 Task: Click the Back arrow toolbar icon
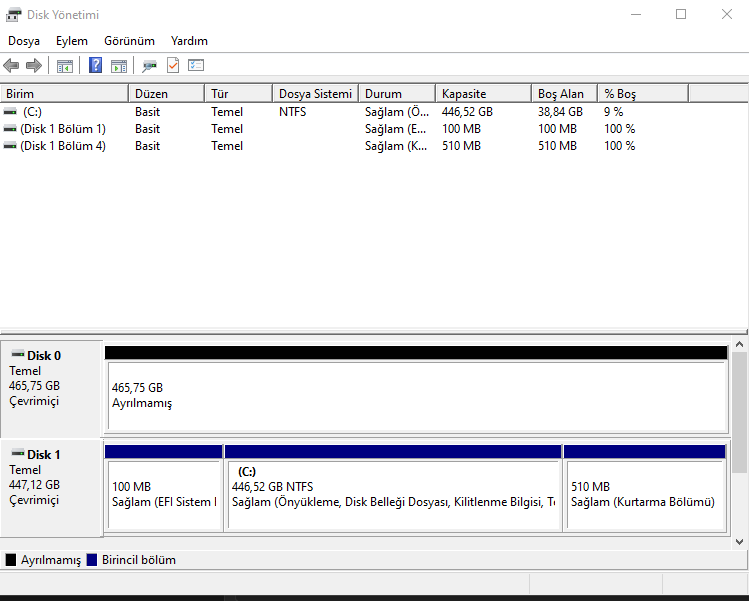click(x=11, y=65)
